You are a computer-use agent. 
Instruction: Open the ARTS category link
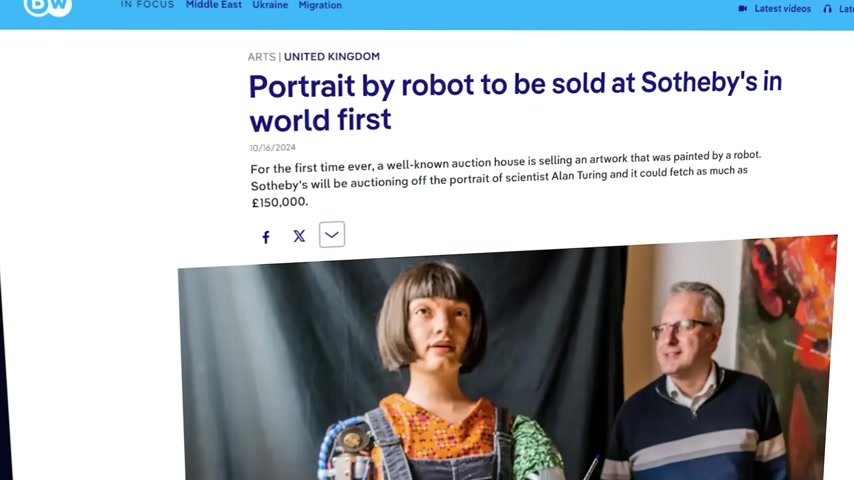click(261, 57)
